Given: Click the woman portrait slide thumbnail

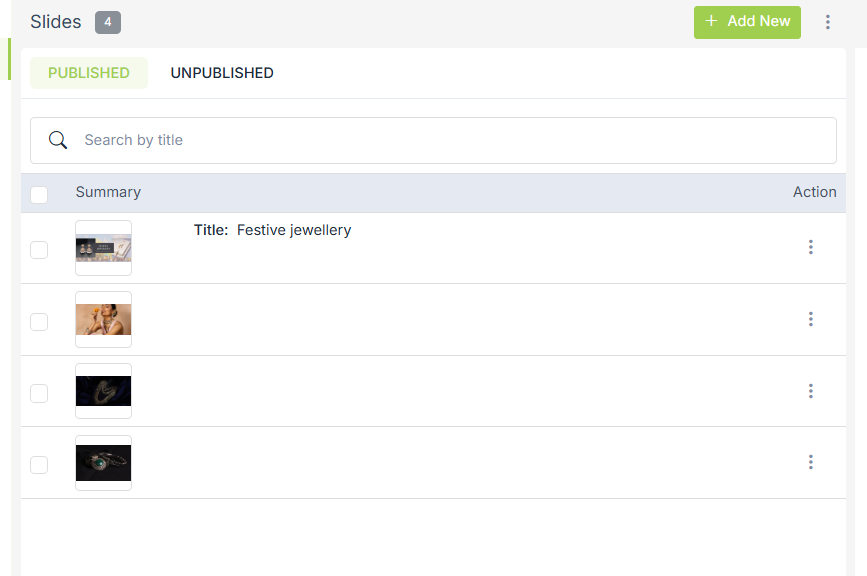Looking at the screenshot, I should [103, 320].
